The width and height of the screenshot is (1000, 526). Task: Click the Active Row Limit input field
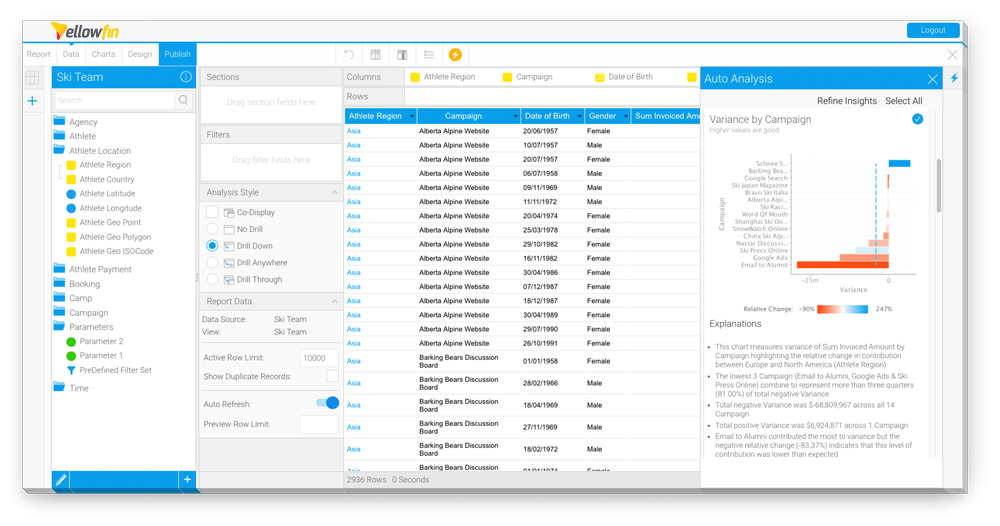click(319, 357)
